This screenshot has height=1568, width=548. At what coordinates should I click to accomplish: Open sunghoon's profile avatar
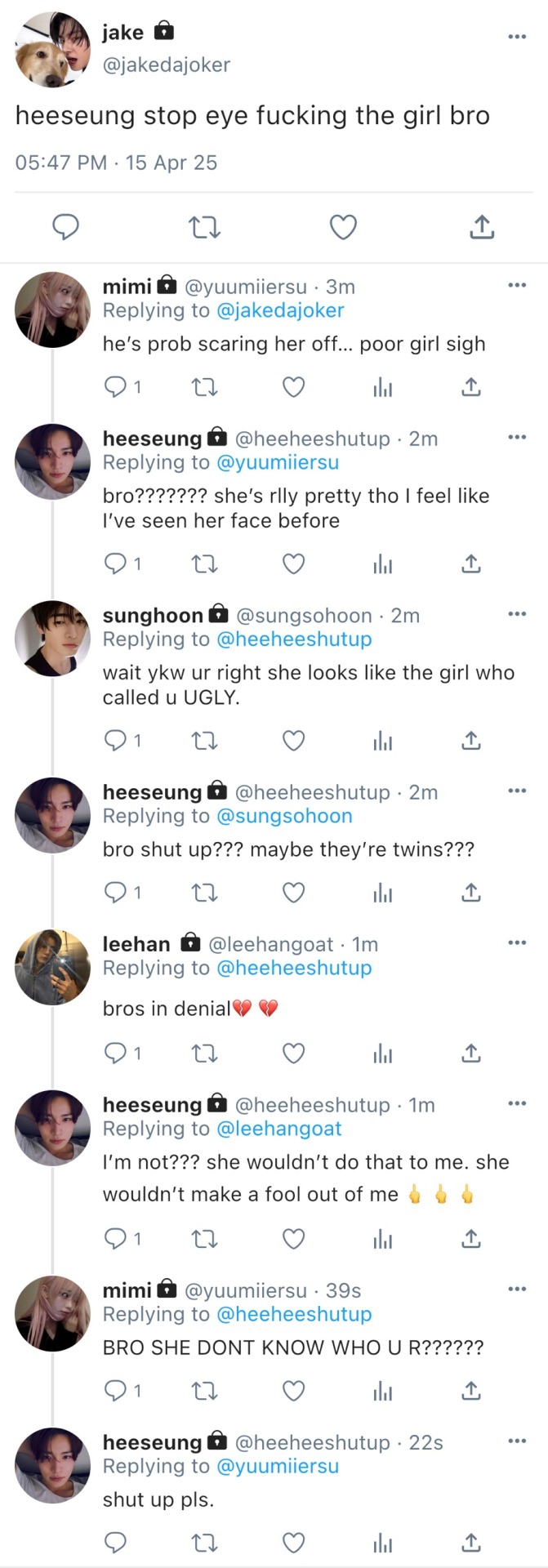52,639
